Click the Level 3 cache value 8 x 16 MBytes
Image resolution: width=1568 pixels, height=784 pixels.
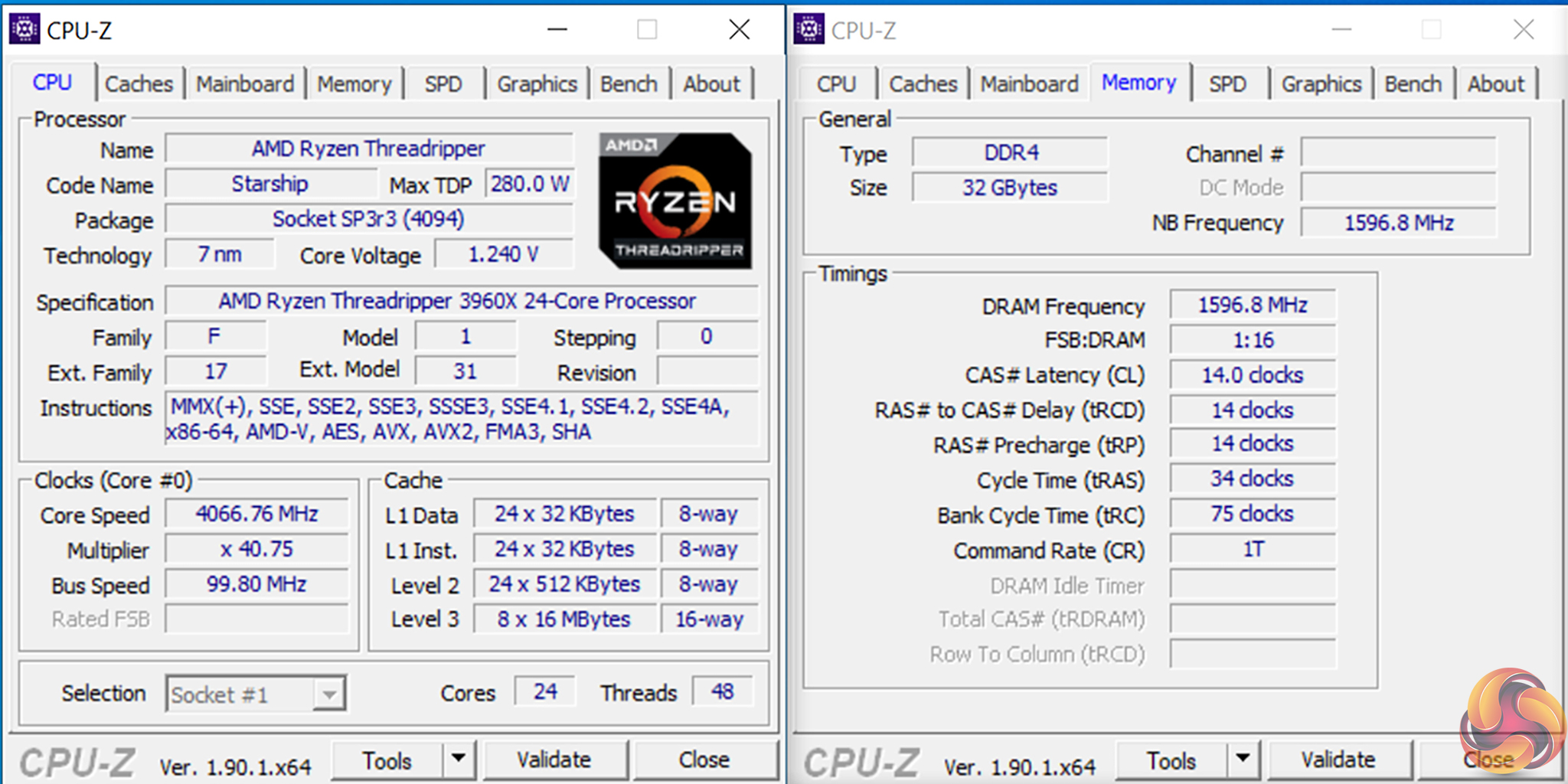565,619
